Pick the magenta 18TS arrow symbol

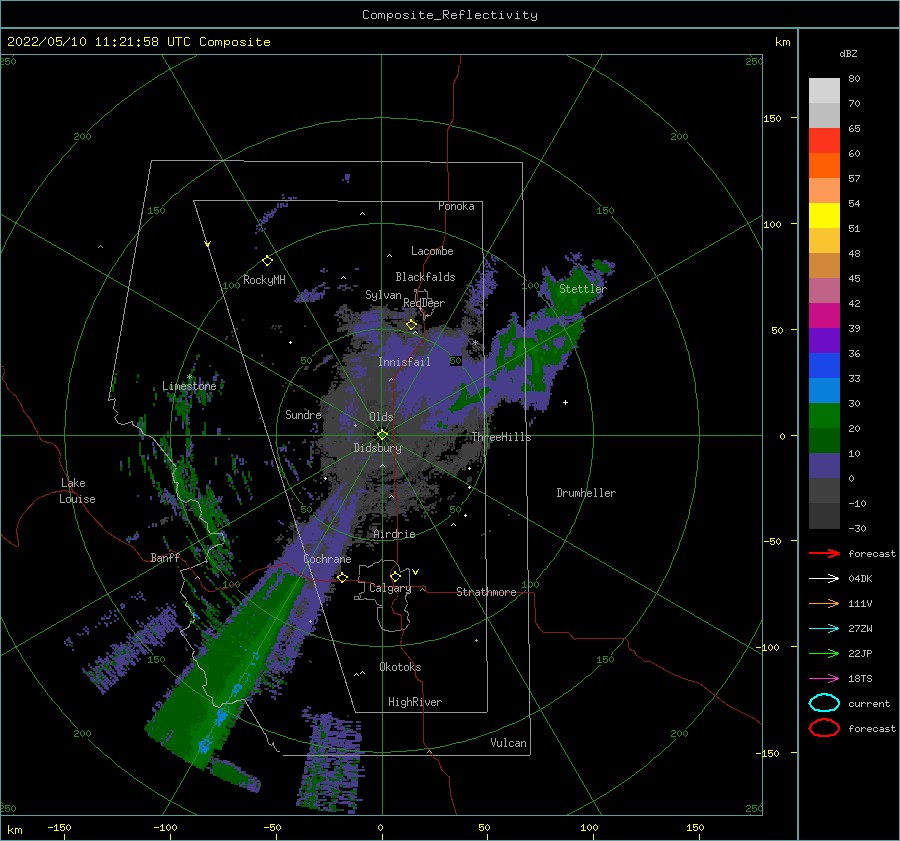pyautogui.click(x=824, y=679)
